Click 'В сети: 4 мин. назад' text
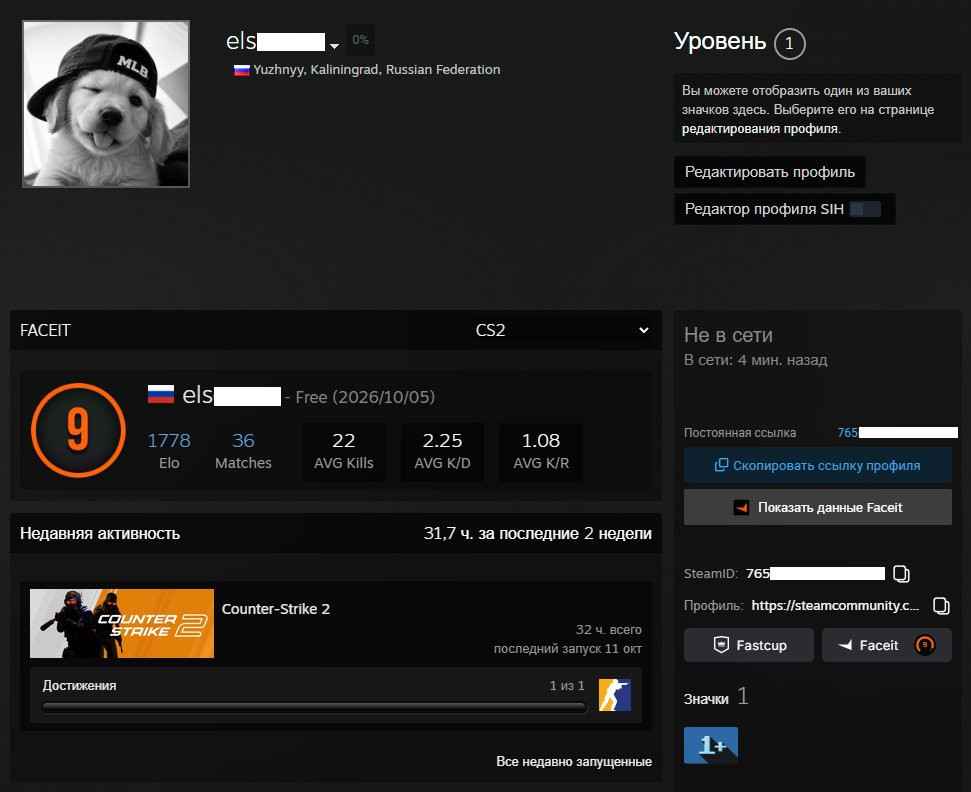Viewport: 971px width, 792px height. pos(755,360)
